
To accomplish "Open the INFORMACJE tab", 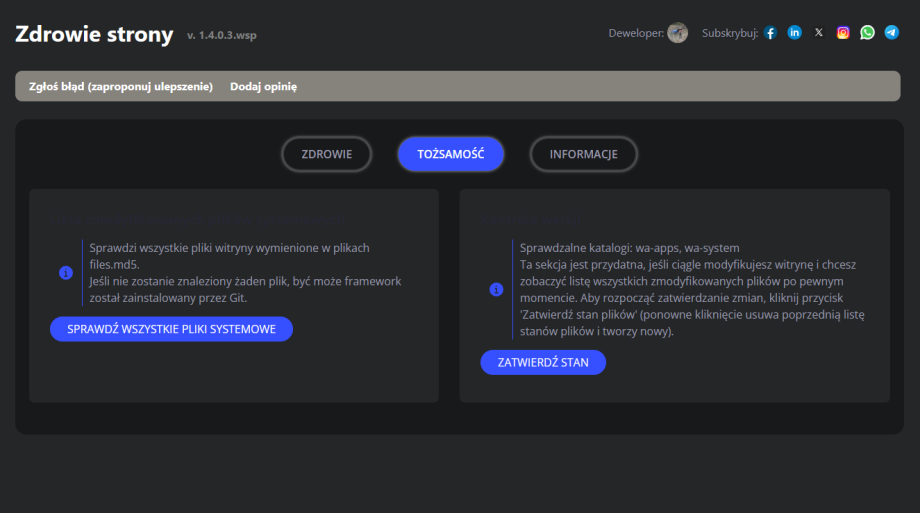I will point(583,154).
